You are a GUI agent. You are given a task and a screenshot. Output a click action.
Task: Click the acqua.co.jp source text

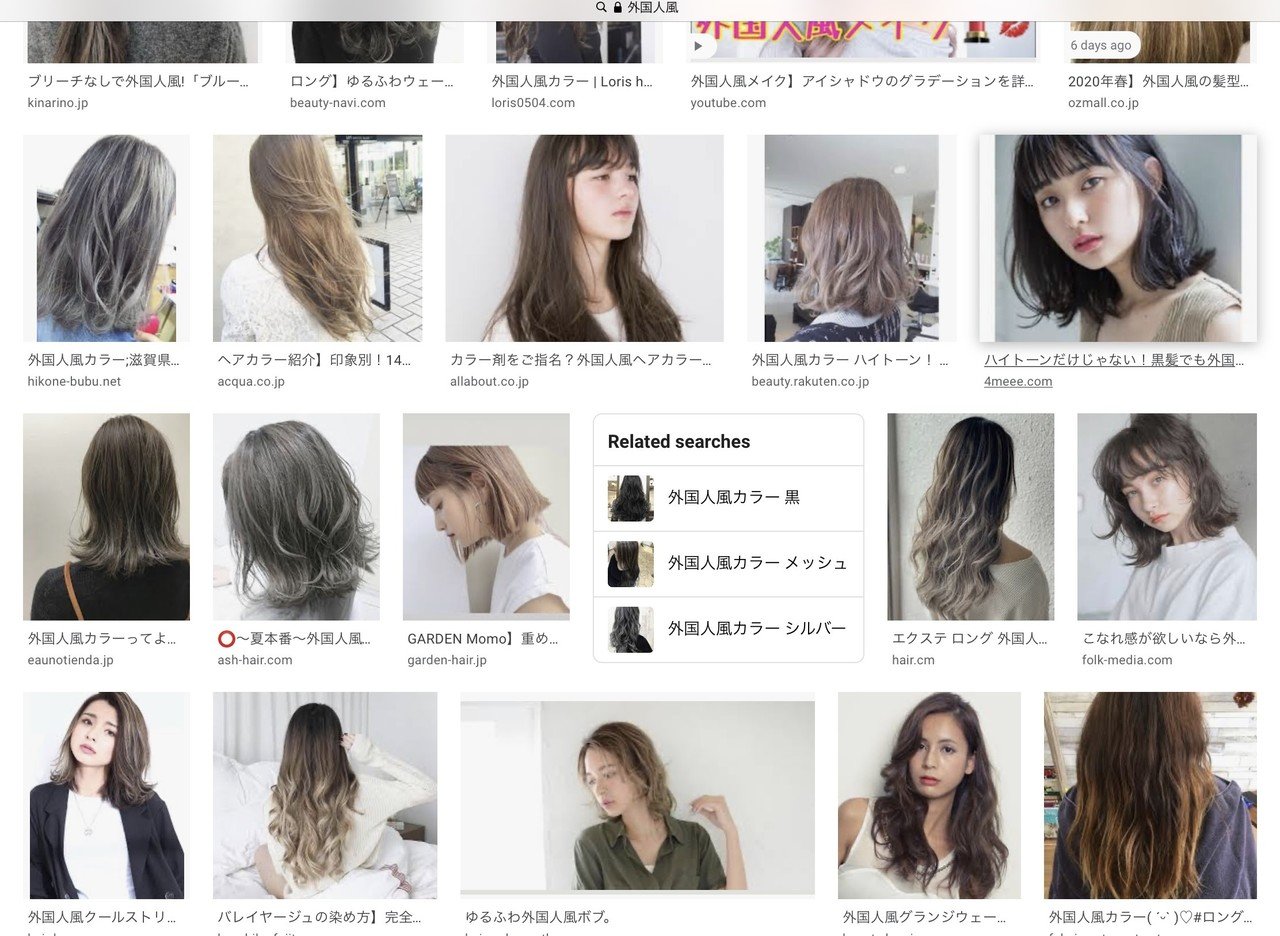pos(251,381)
